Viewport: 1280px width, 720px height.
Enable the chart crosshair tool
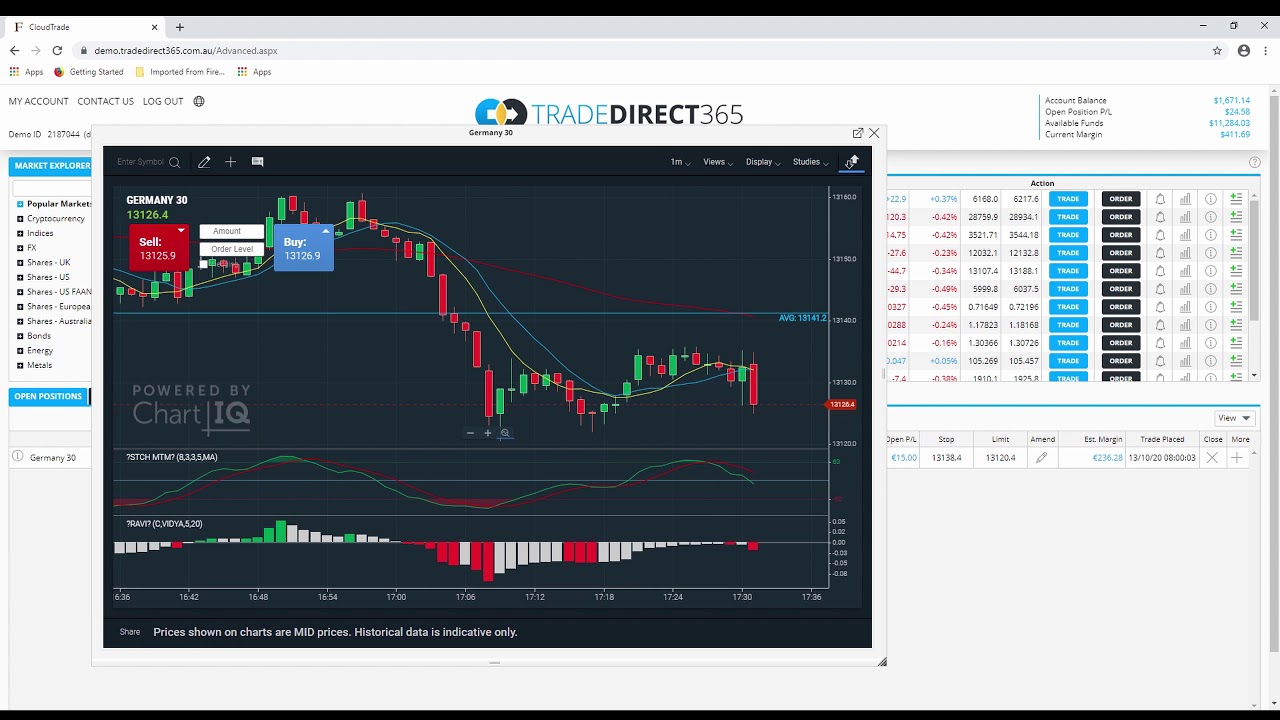(230, 162)
